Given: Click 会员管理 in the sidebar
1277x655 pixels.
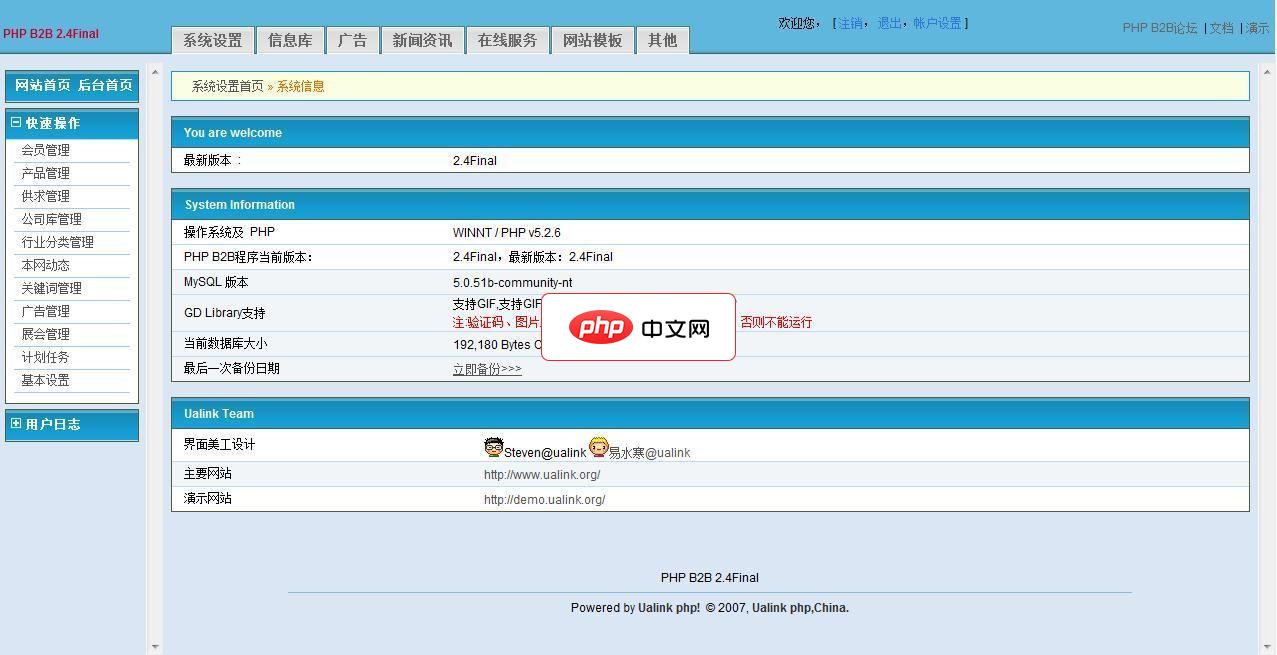Looking at the screenshot, I should [x=46, y=149].
